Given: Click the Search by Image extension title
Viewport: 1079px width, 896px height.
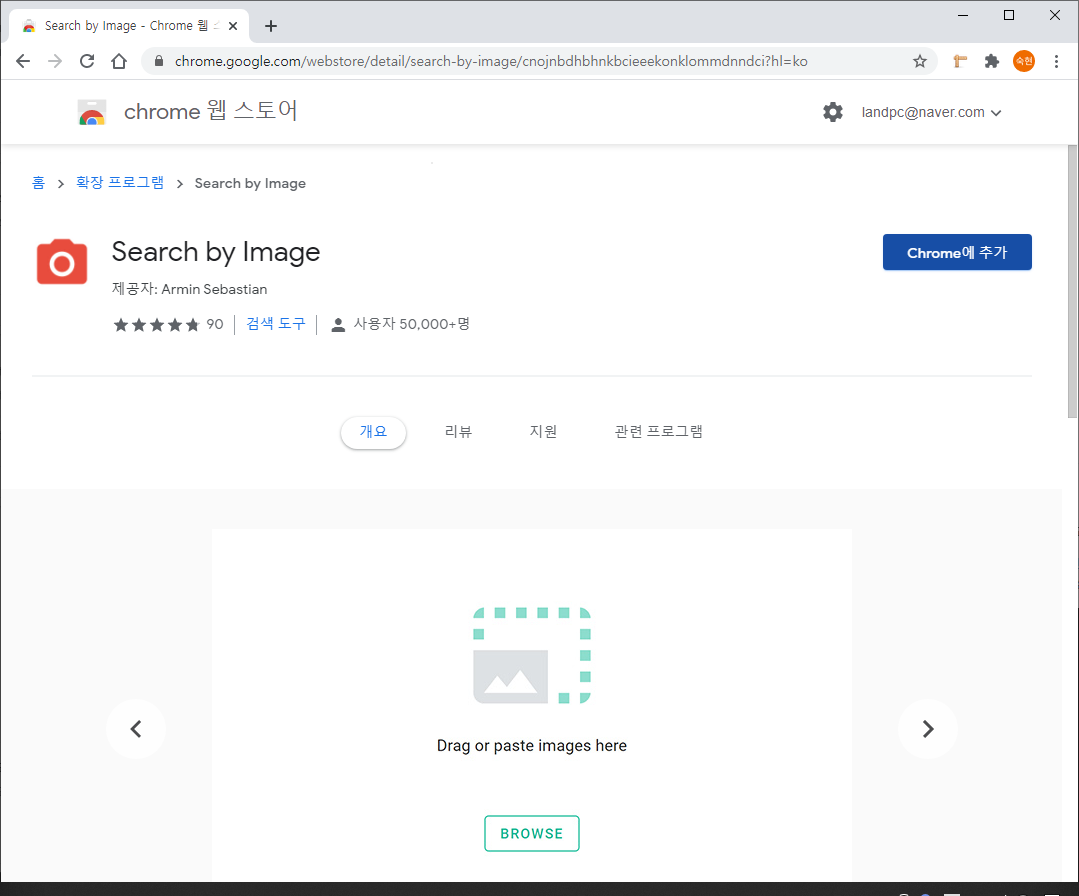Looking at the screenshot, I should (x=216, y=252).
